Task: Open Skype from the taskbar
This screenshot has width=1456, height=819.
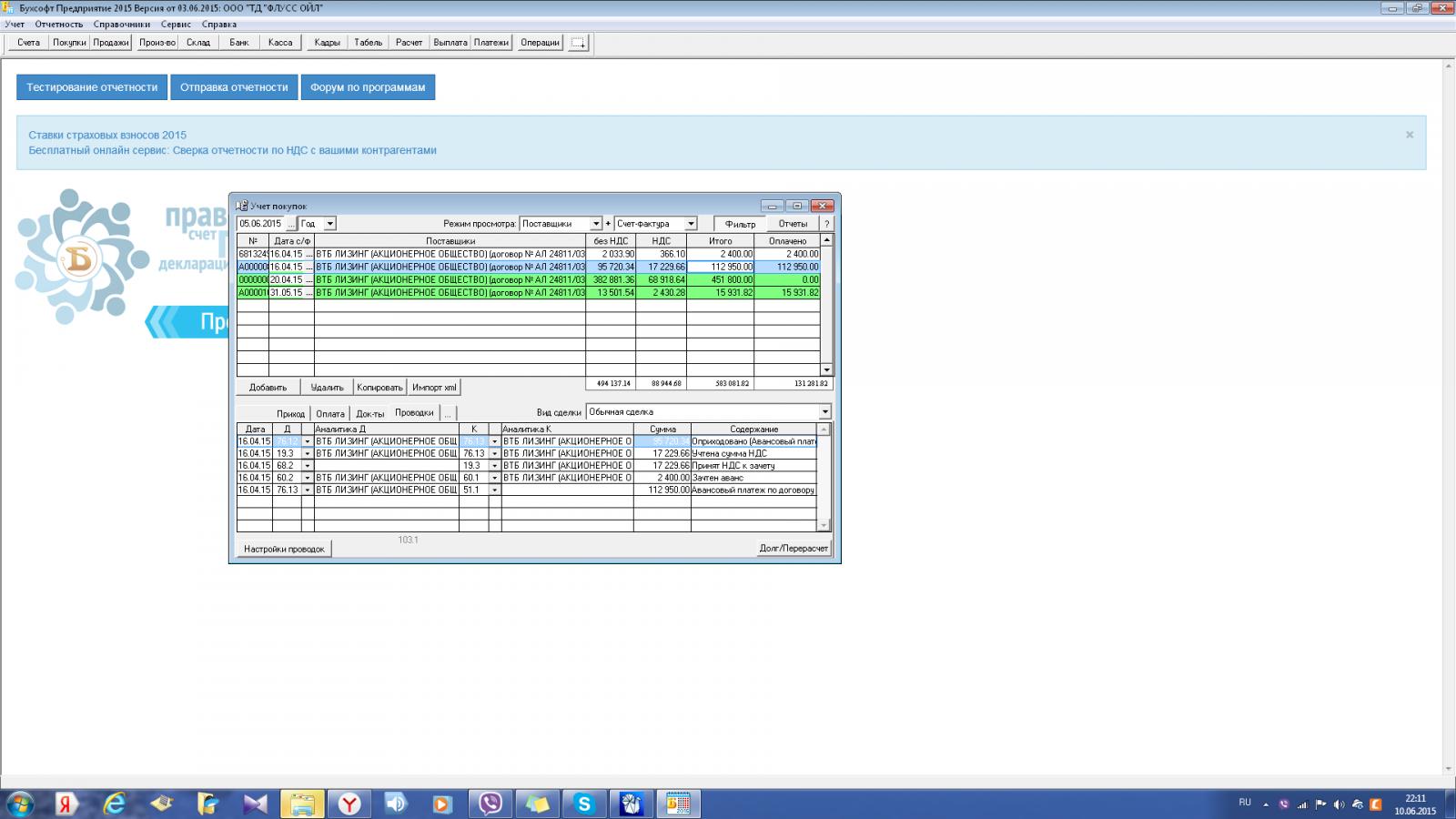Action: coord(584,804)
